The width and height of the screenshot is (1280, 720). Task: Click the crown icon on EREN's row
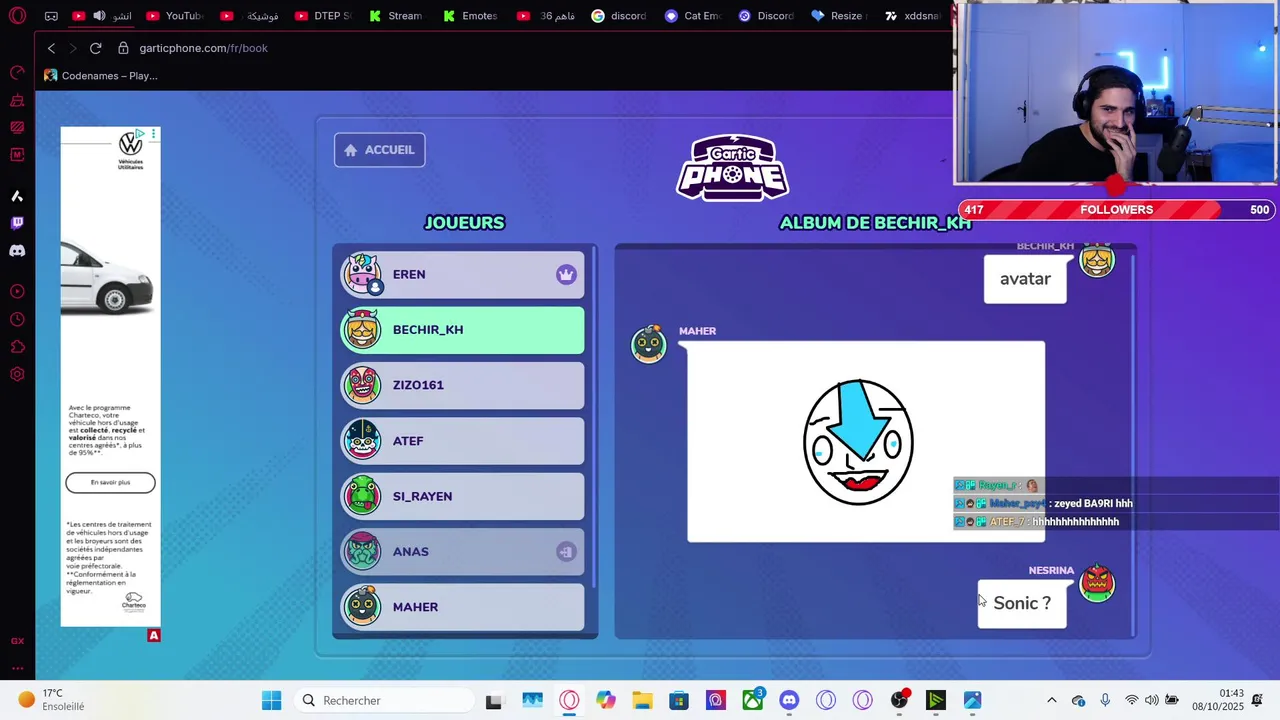(x=566, y=274)
